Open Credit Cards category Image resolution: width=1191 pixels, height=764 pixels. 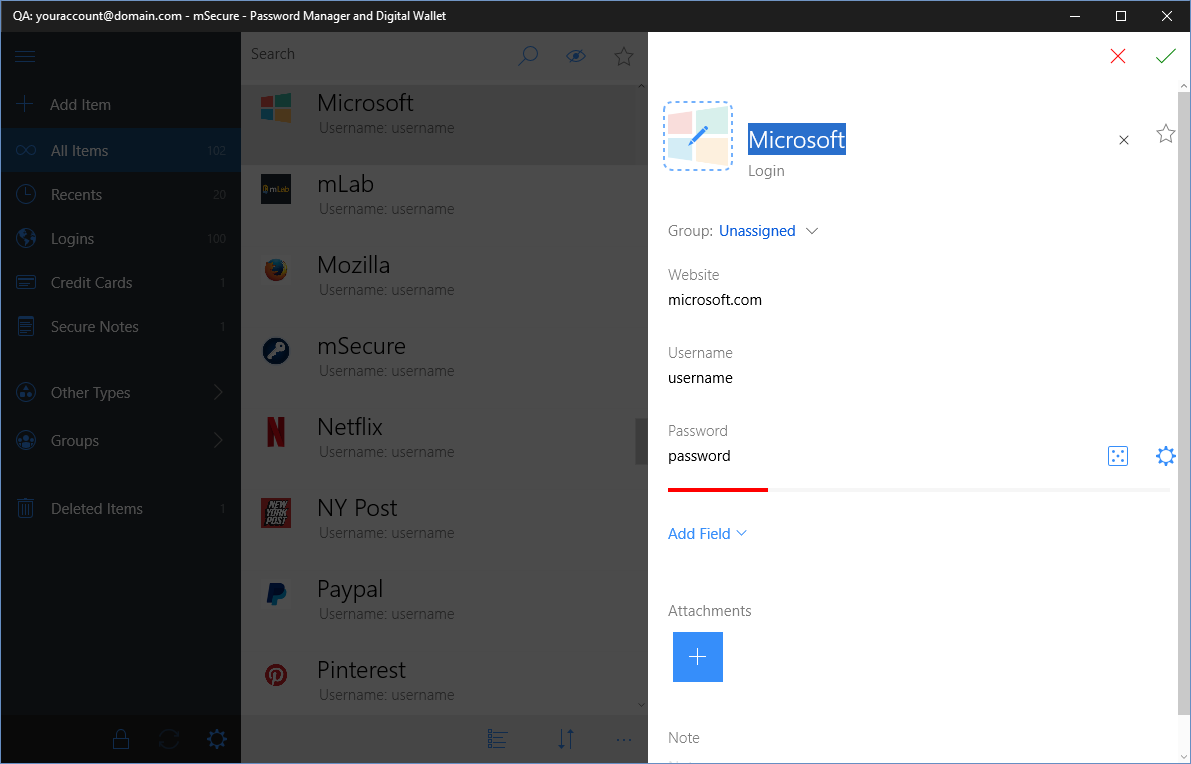click(x=121, y=283)
